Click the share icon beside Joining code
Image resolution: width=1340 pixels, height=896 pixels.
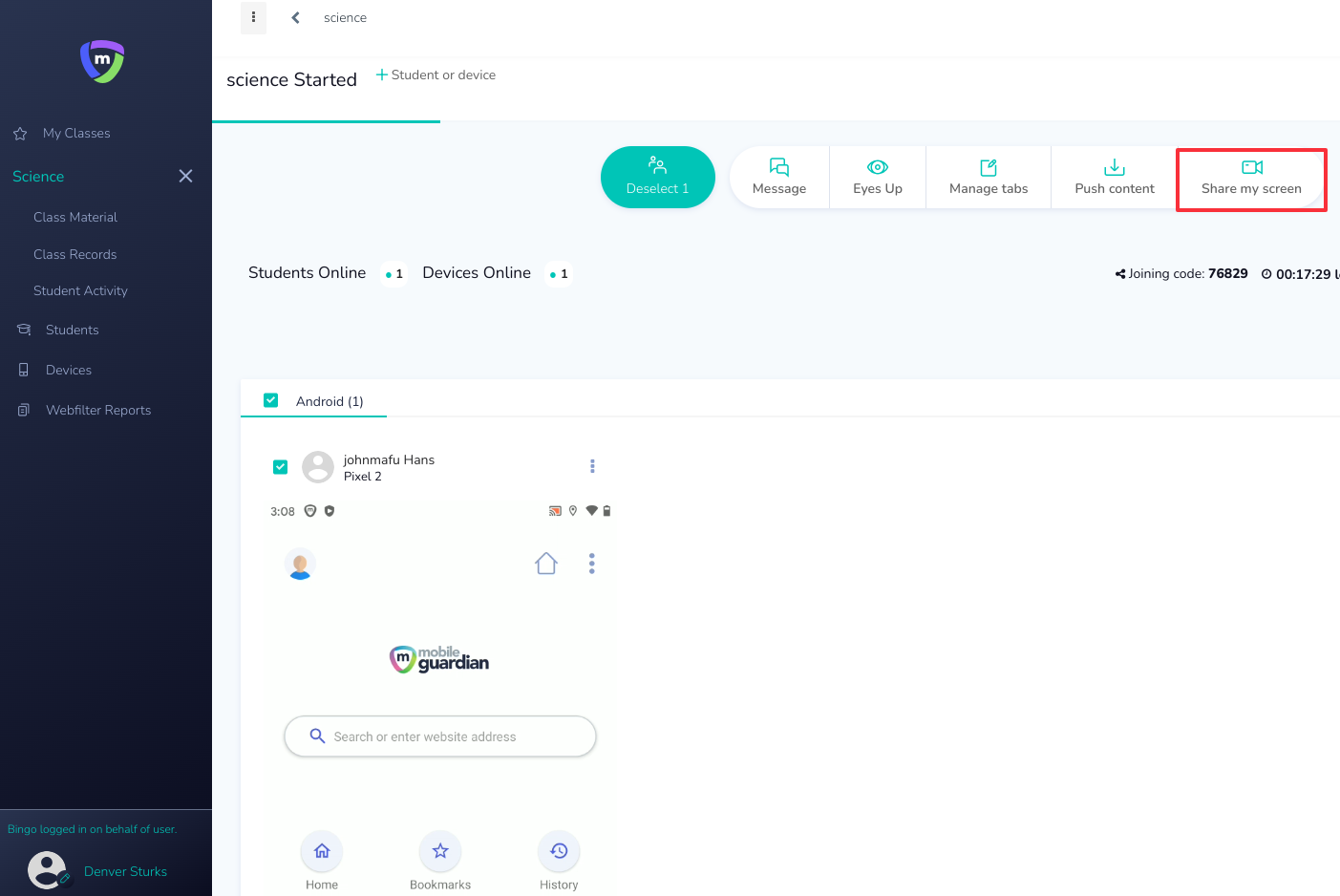tap(1120, 274)
